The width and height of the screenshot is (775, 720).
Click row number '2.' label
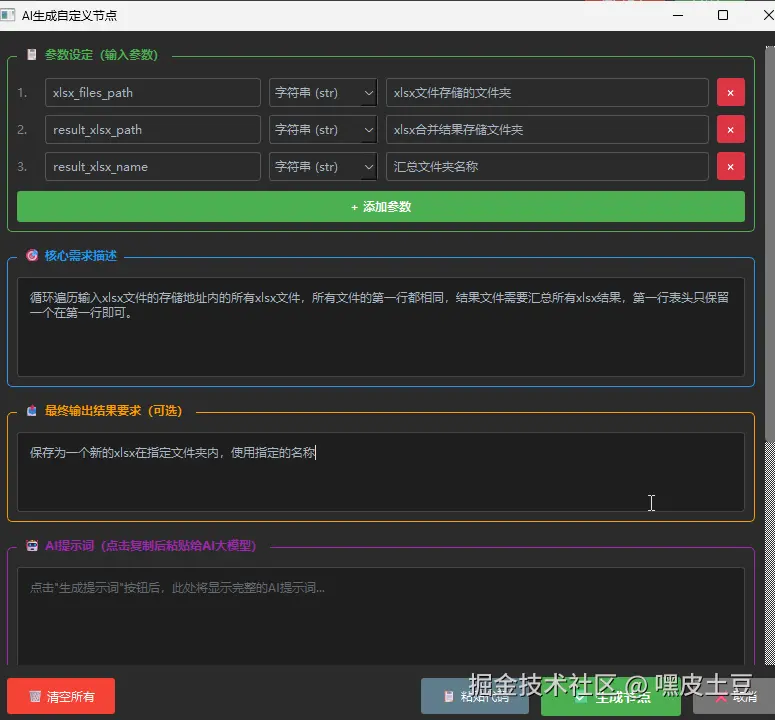tap(22, 129)
